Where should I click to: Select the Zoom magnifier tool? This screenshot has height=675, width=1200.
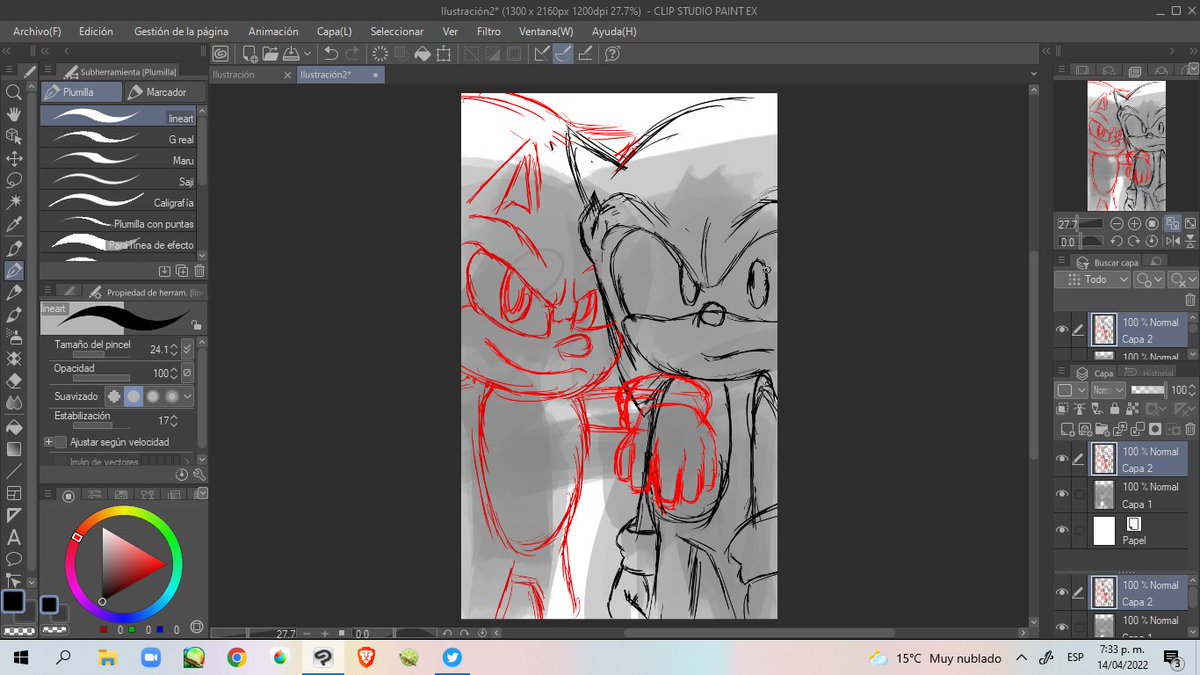(x=14, y=92)
